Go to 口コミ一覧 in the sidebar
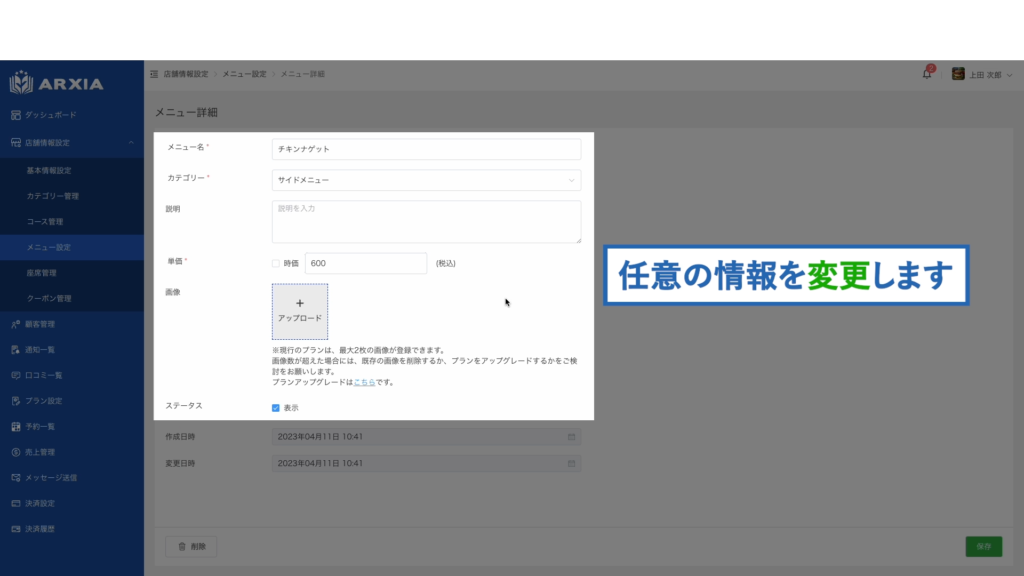Viewport: 1024px width, 576px height. click(43, 375)
